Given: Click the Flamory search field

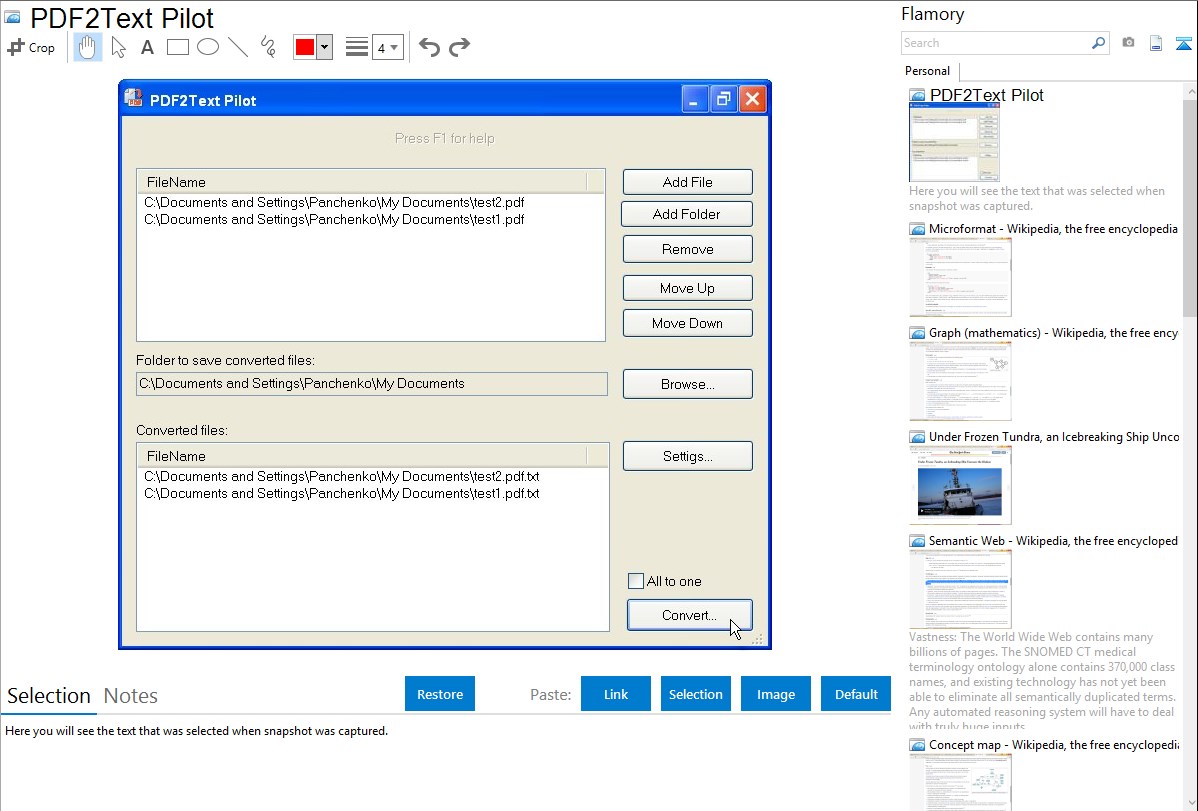Looking at the screenshot, I should [x=995, y=43].
